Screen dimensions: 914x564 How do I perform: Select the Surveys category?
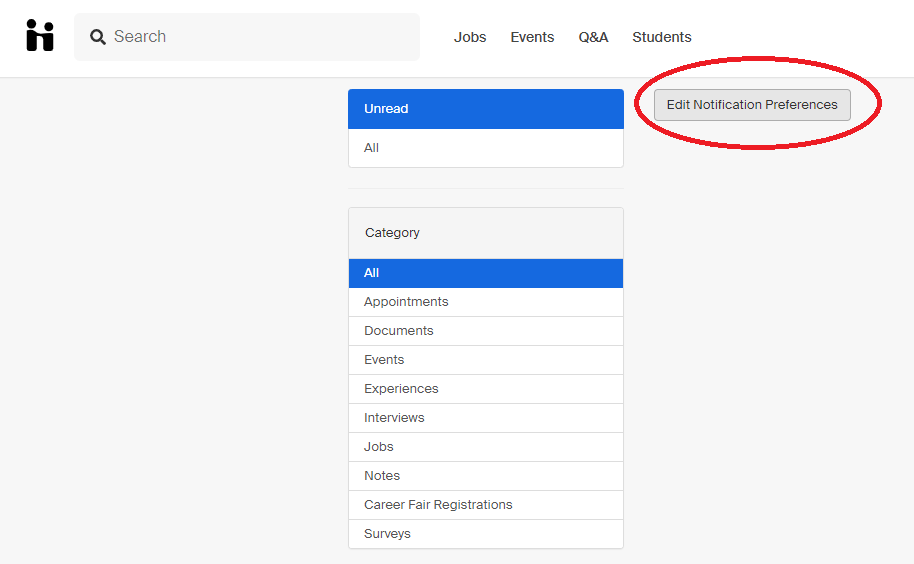[486, 534]
